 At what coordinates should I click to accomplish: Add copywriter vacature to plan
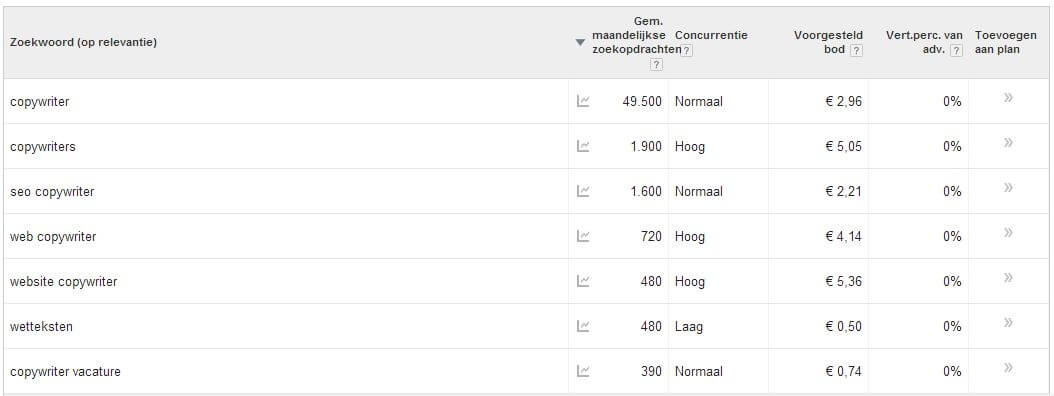click(x=1008, y=368)
